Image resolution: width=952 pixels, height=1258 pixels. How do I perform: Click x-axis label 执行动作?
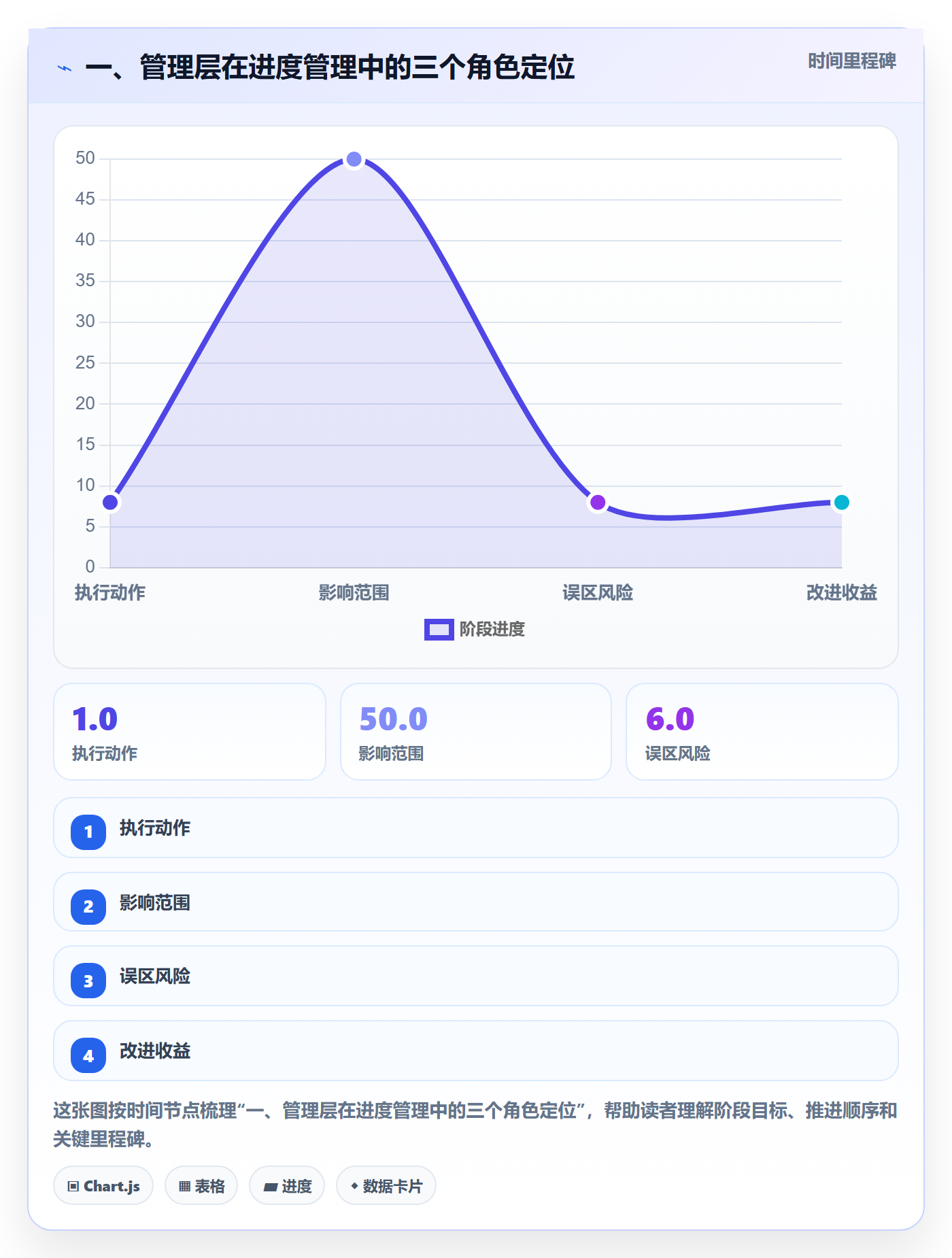point(110,592)
